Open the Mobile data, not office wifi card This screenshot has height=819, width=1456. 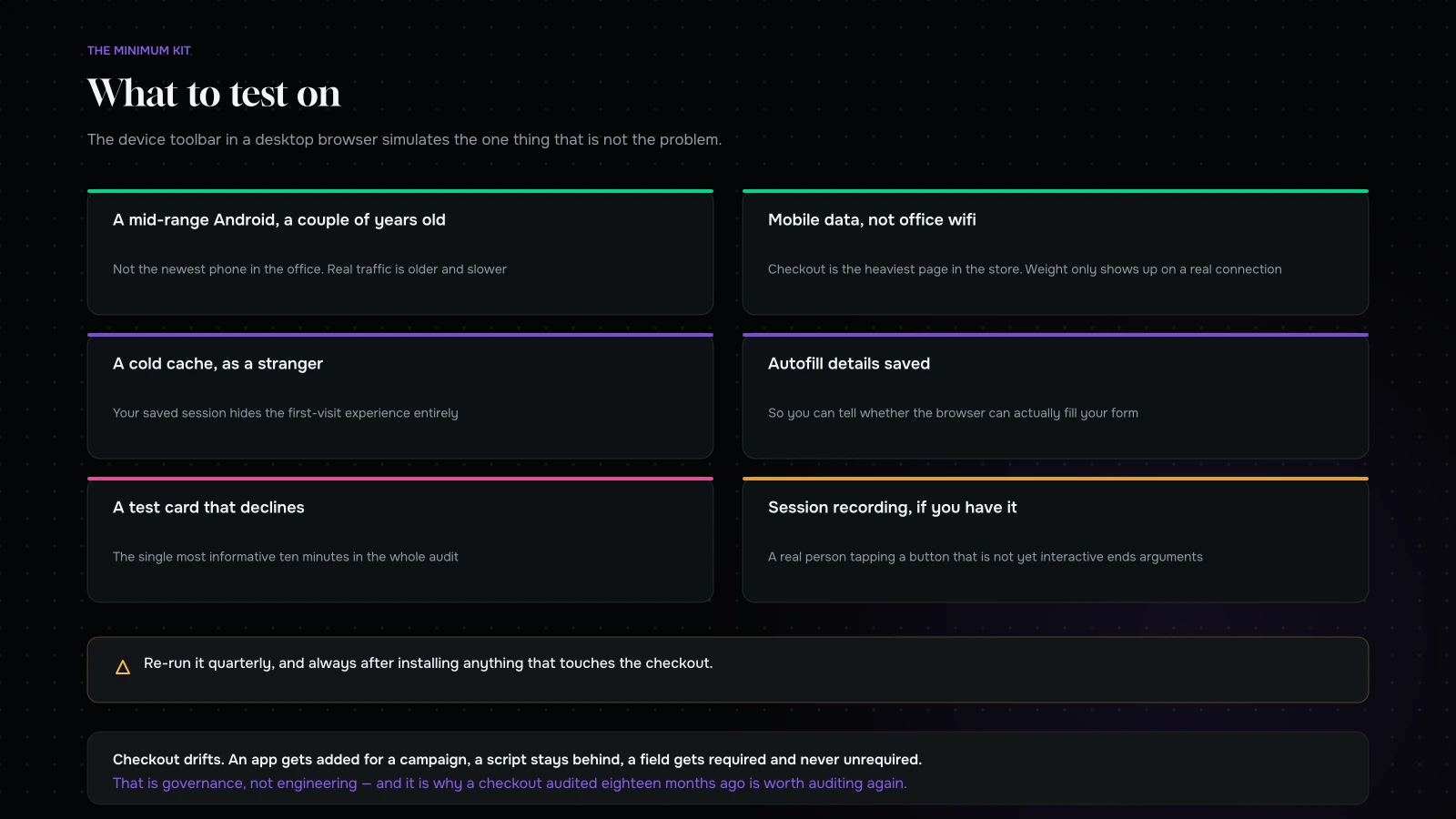click(x=1056, y=252)
